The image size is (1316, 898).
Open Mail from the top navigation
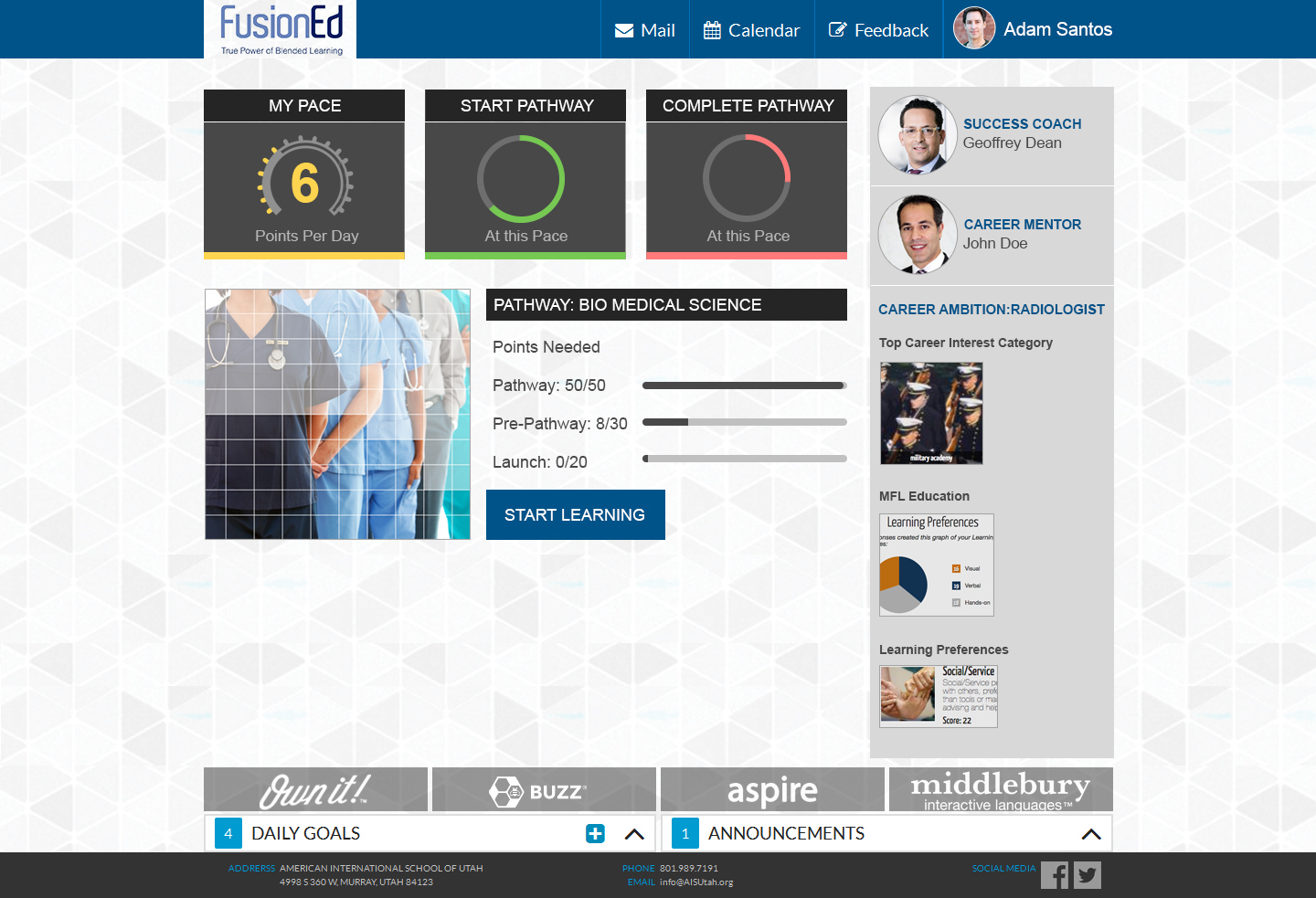[x=645, y=30]
